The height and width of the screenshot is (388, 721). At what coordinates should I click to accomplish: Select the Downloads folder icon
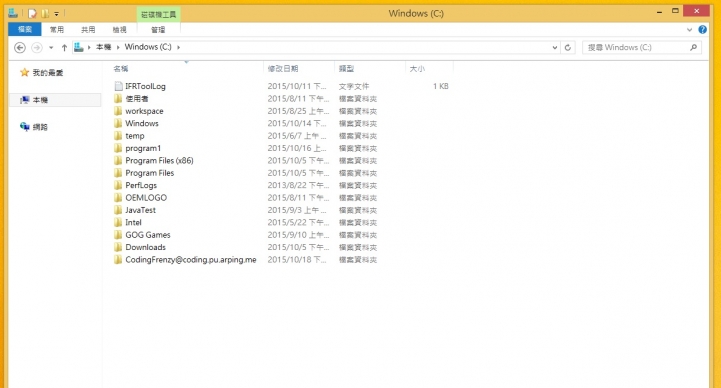coord(118,247)
